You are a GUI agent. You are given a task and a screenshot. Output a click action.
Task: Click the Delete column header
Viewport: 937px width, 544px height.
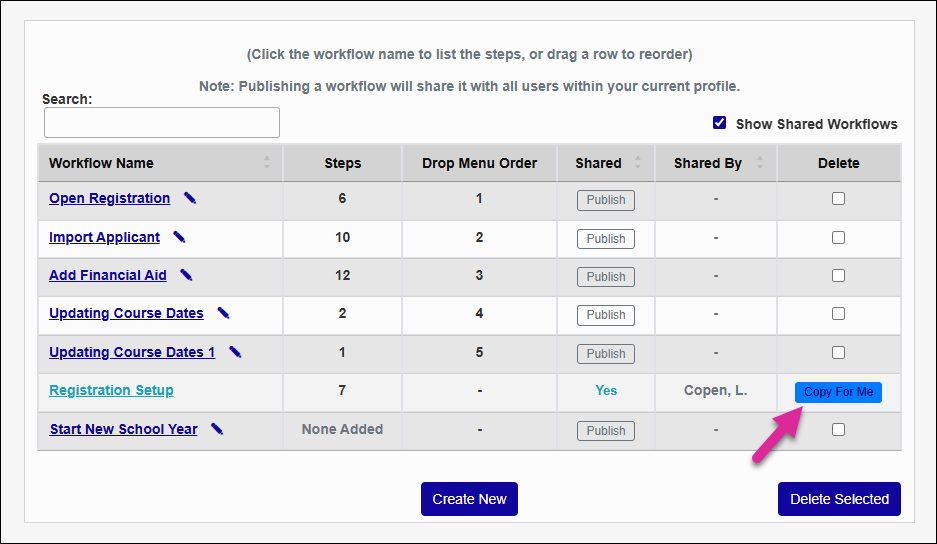coord(838,163)
